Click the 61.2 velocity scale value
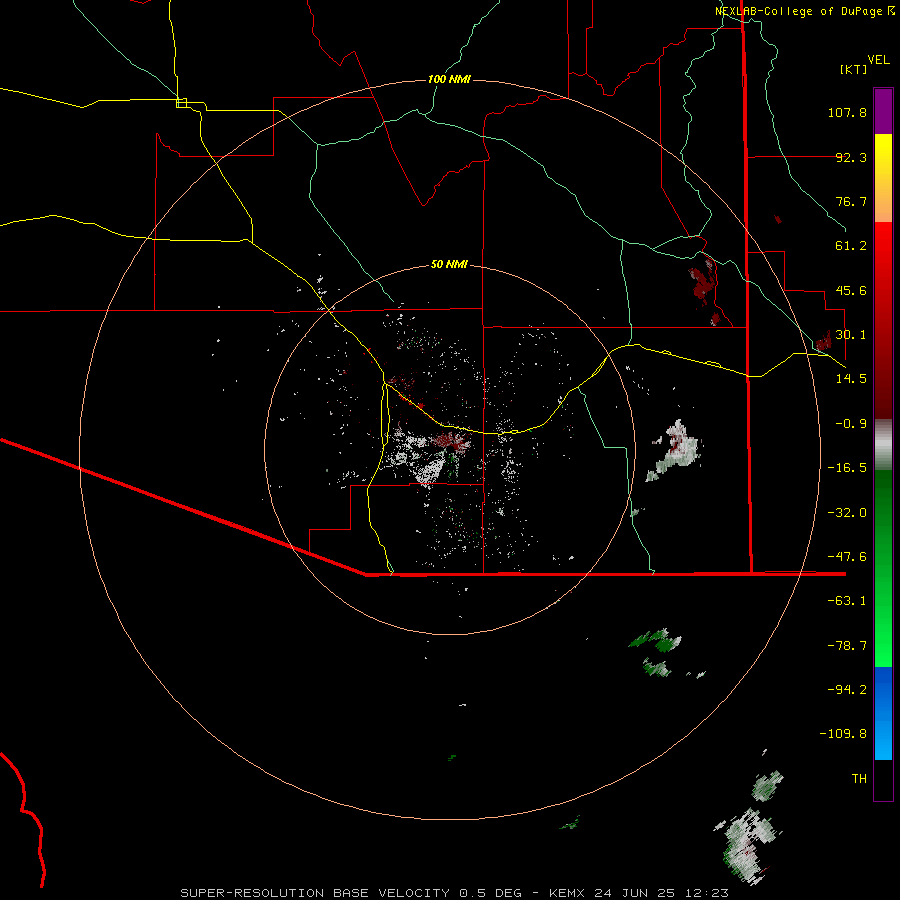Screen dimensions: 900x900 (851, 246)
